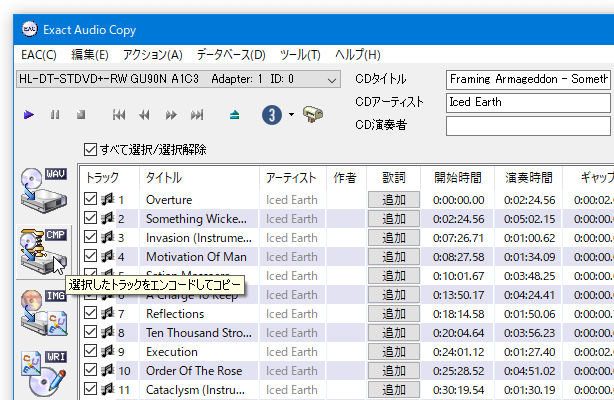Image resolution: width=614 pixels, height=400 pixels.
Task: Click the 歌詞 column header
Action: pos(394,178)
